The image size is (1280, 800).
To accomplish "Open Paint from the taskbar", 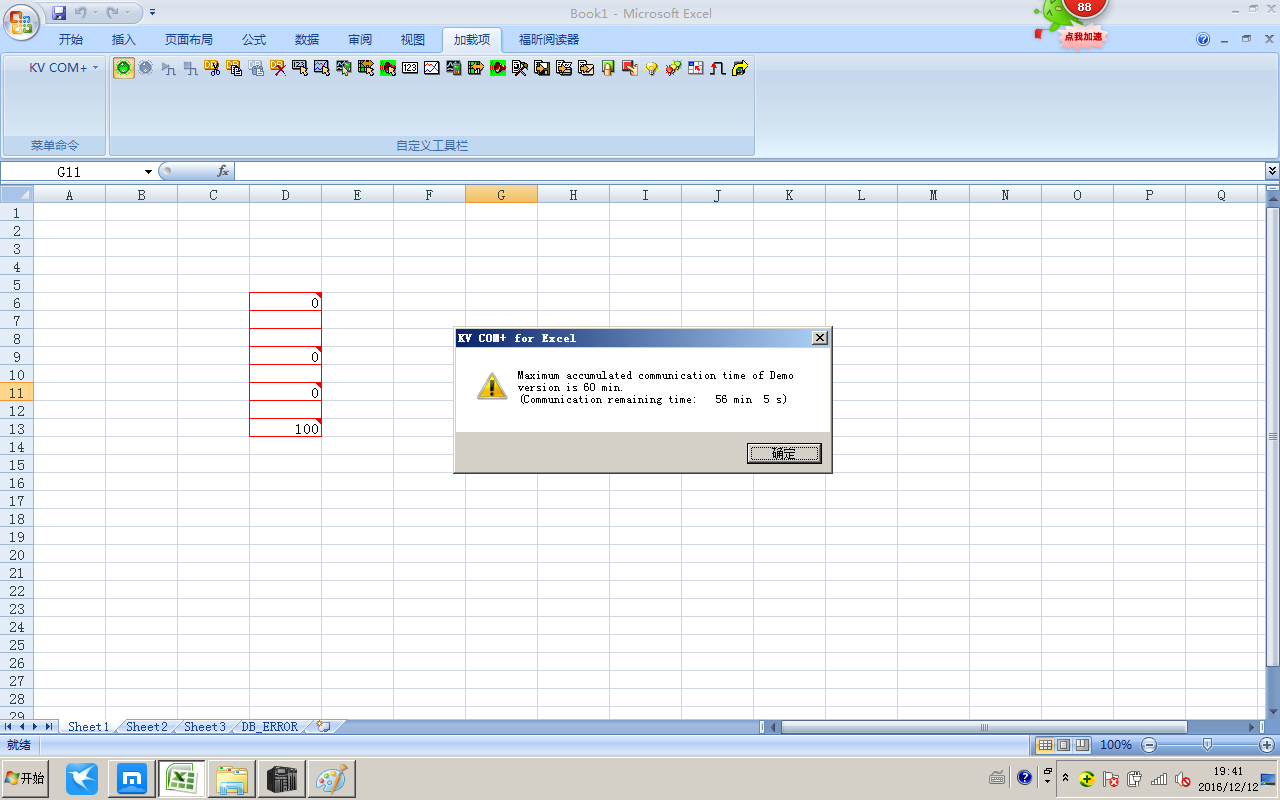I will pyautogui.click(x=331, y=779).
